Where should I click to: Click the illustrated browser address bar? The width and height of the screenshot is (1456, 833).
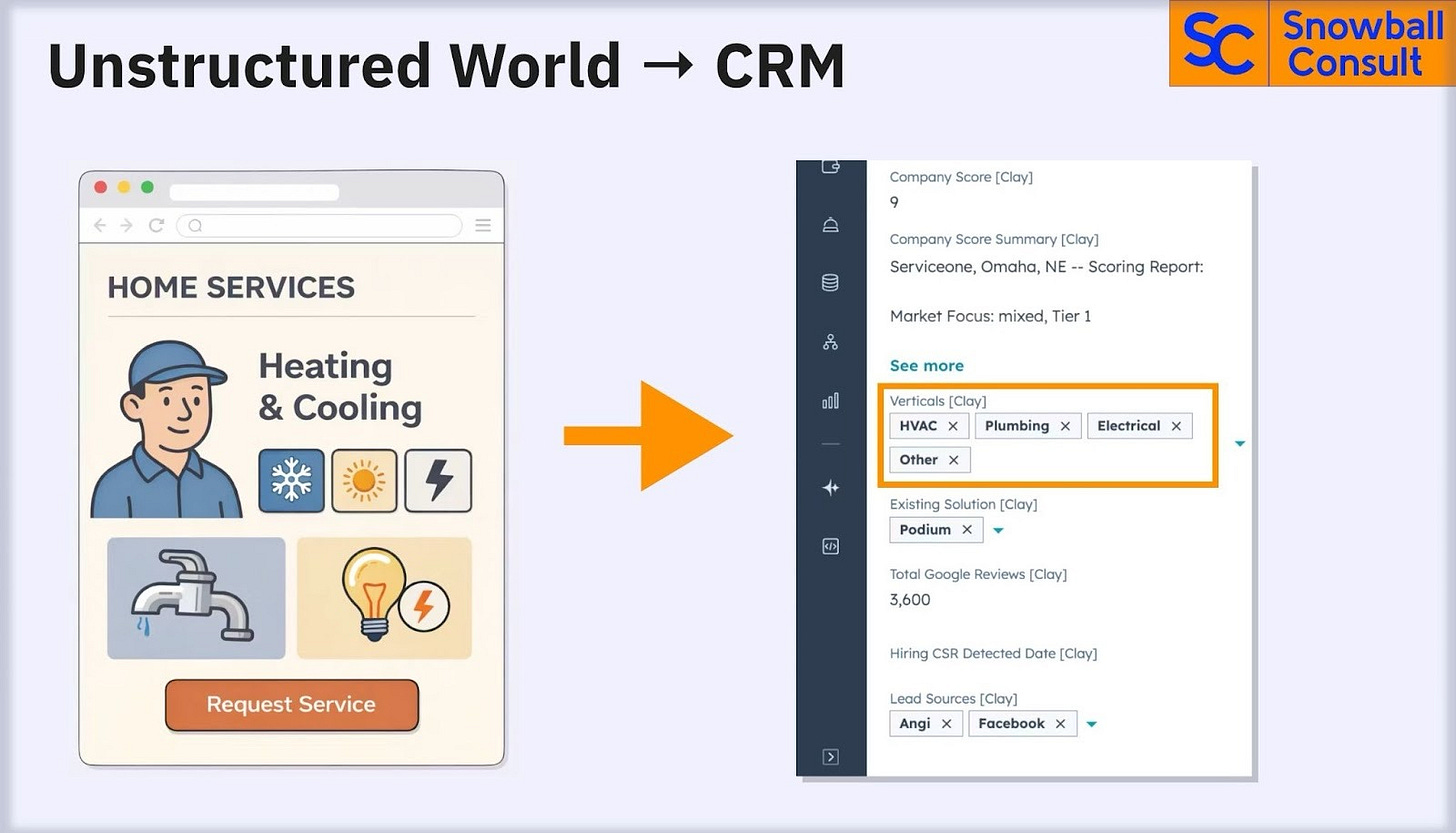pyautogui.click(x=319, y=226)
